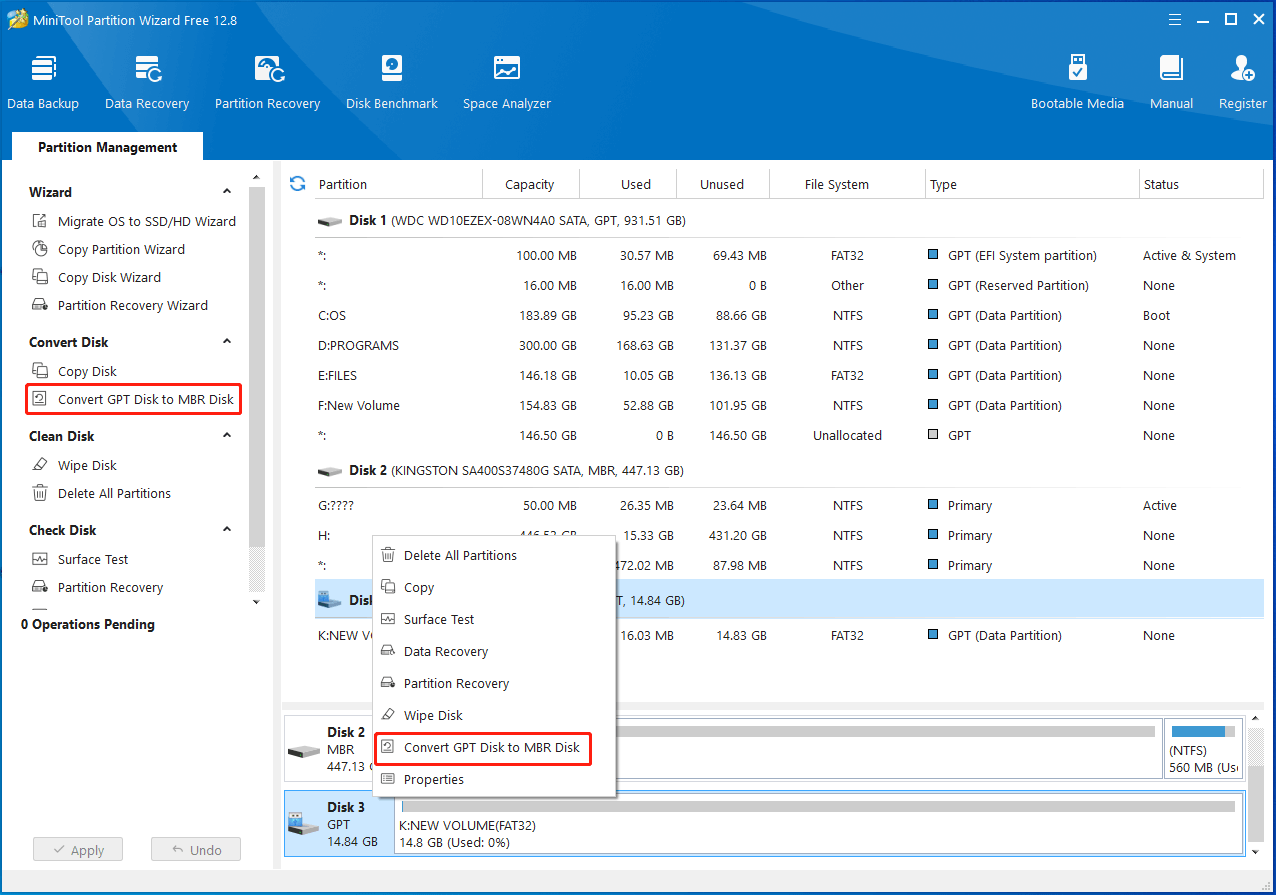Sort by the Status column header
Viewport: 1276px width, 895px height.
pyautogui.click(x=1200, y=184)
